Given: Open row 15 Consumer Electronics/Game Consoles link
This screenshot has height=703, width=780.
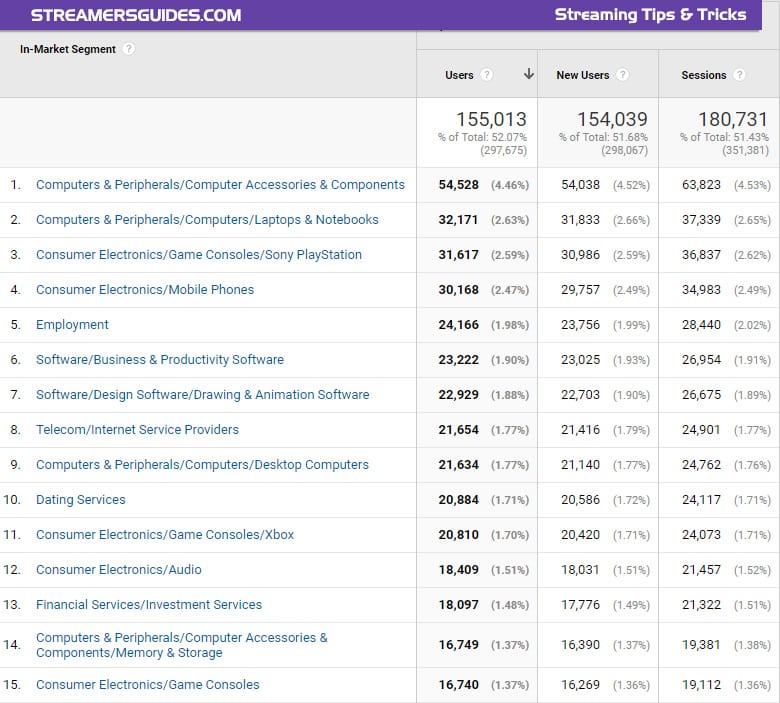Looking at the screenshot, I should pos(147,685).
